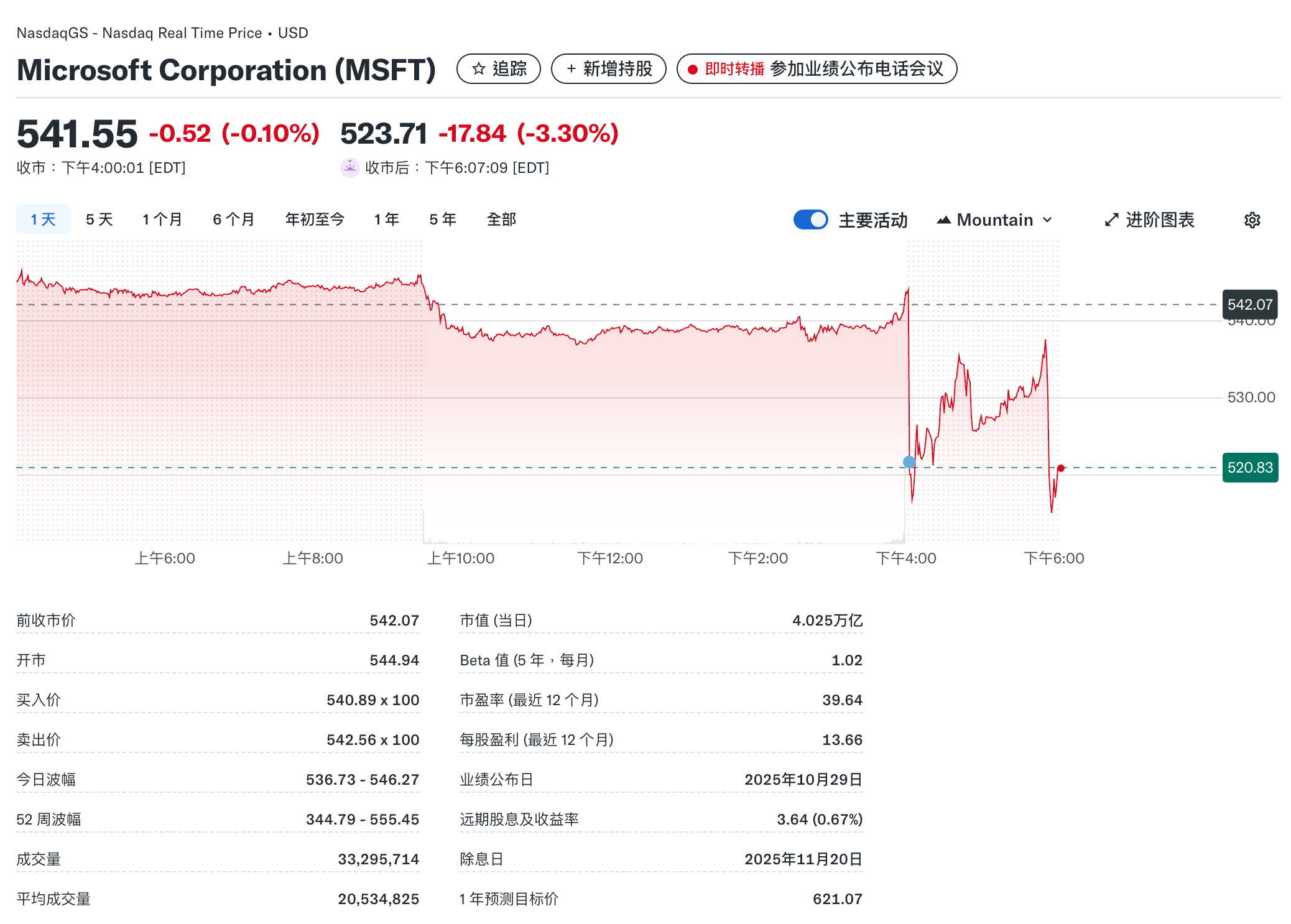Click the 520.83 price label on chart
1291x924 pixels.
coord(1250,468)
